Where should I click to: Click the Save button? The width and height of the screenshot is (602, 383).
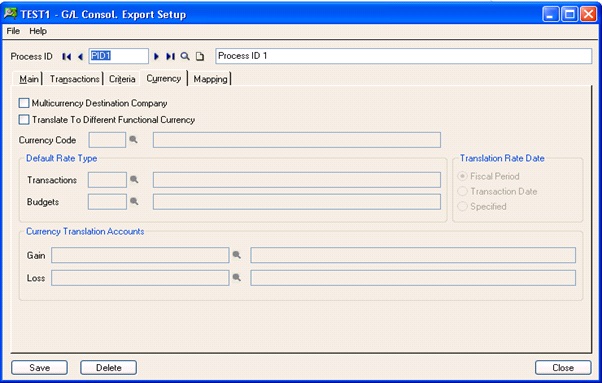pyautogui.click(x=40, y=368)
